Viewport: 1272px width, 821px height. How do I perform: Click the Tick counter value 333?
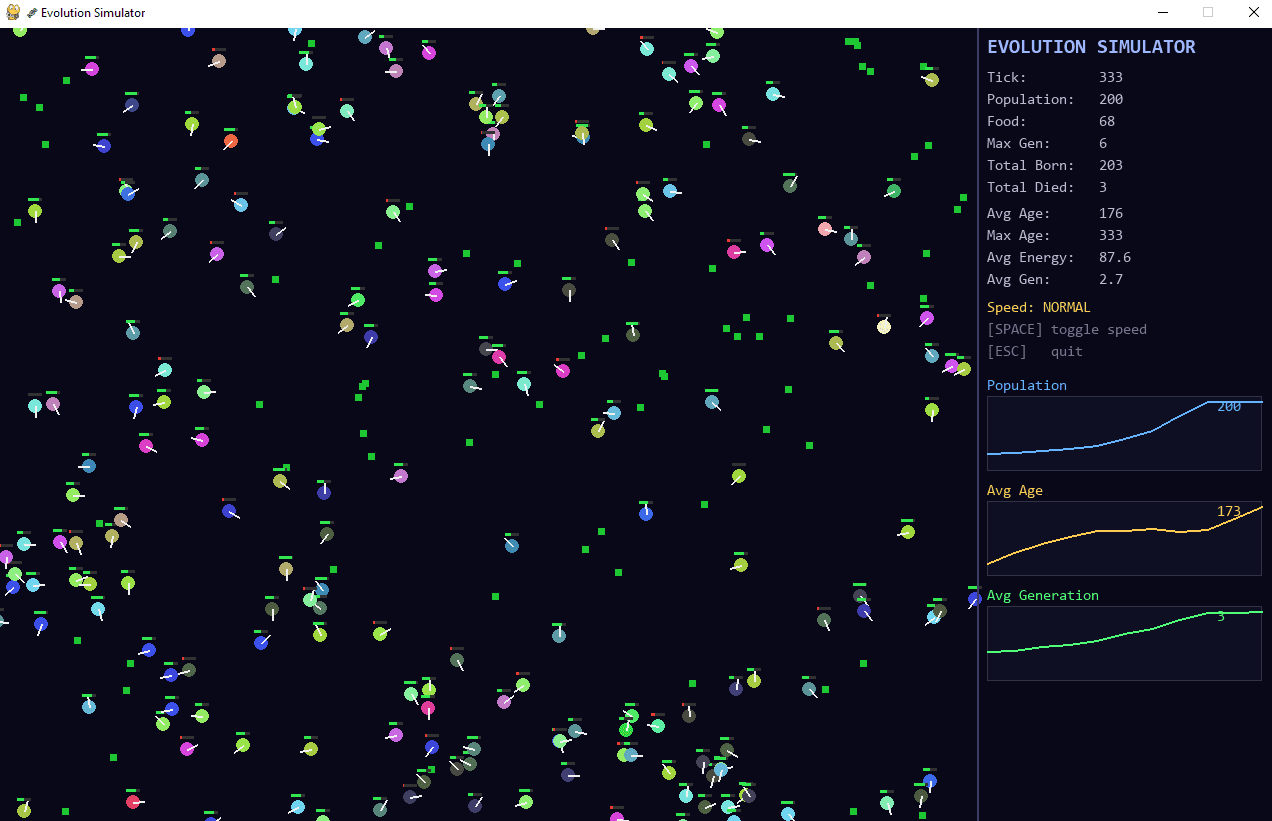tap(1110, 77)
